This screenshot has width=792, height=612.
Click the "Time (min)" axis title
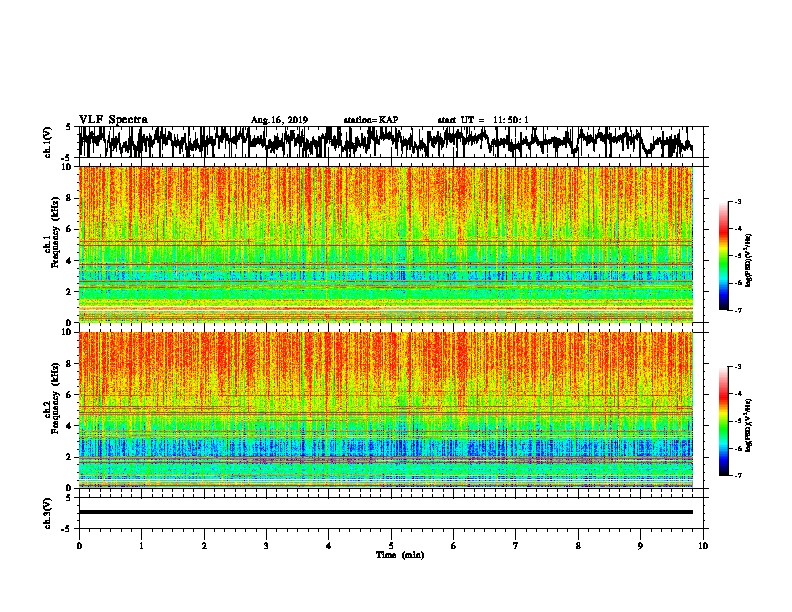(400, 555)
